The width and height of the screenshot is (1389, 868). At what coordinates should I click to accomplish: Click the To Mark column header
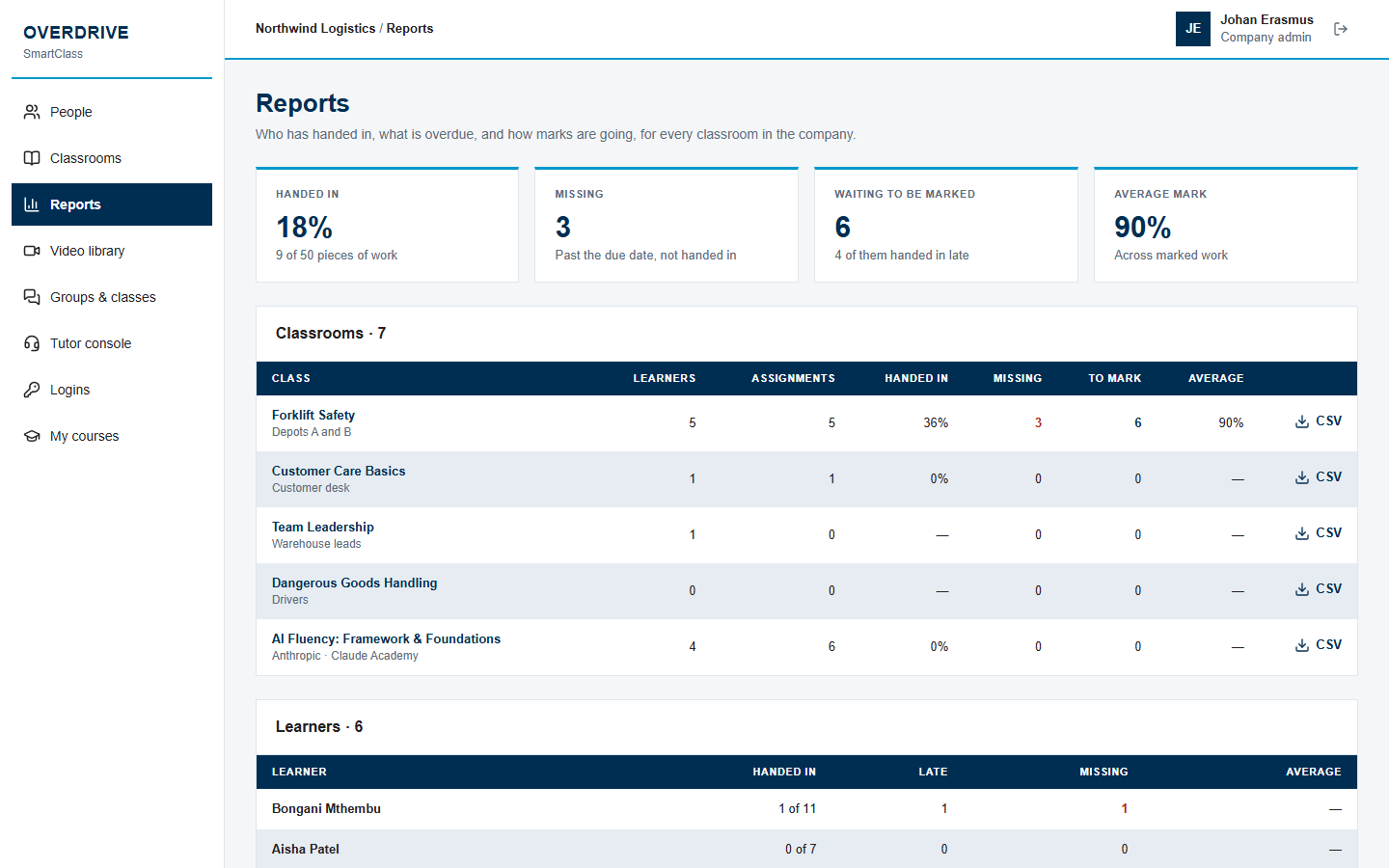[1115, 378]
